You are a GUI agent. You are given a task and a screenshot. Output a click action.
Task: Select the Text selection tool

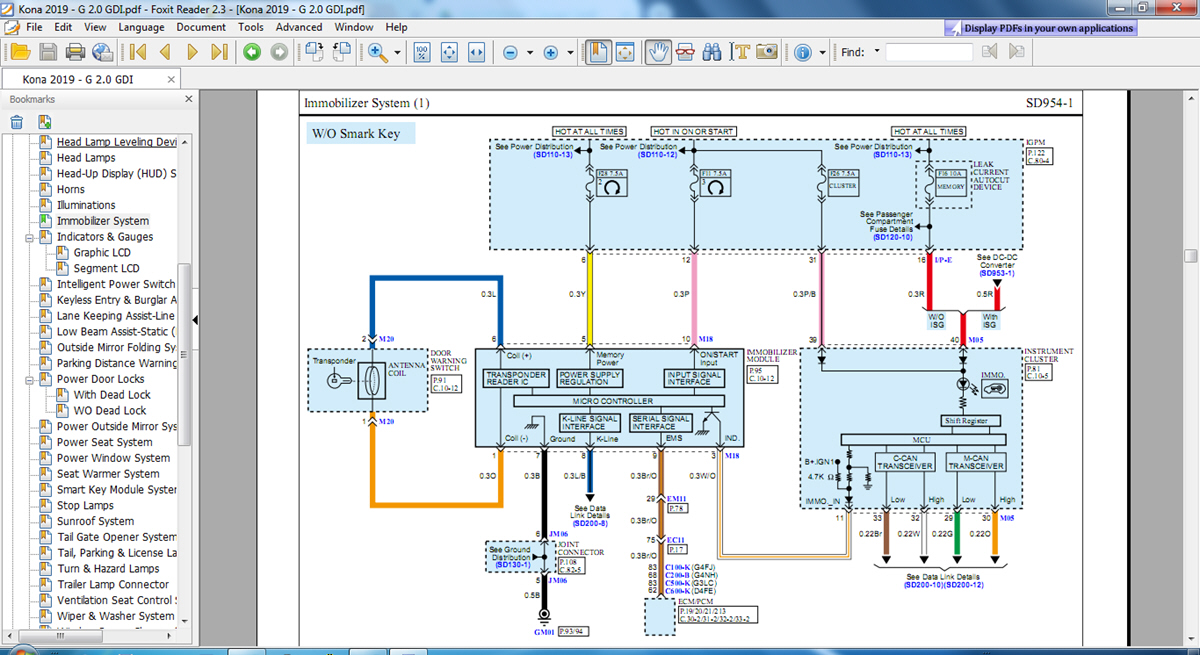click(x=741, y=52)
